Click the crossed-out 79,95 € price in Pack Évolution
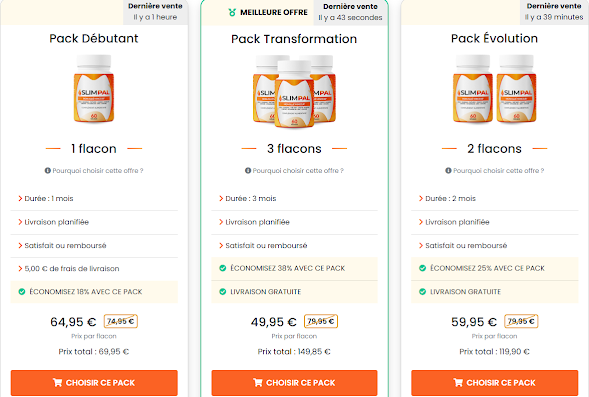The width and height of the screenshot is (589, 397). click(521, 321)
